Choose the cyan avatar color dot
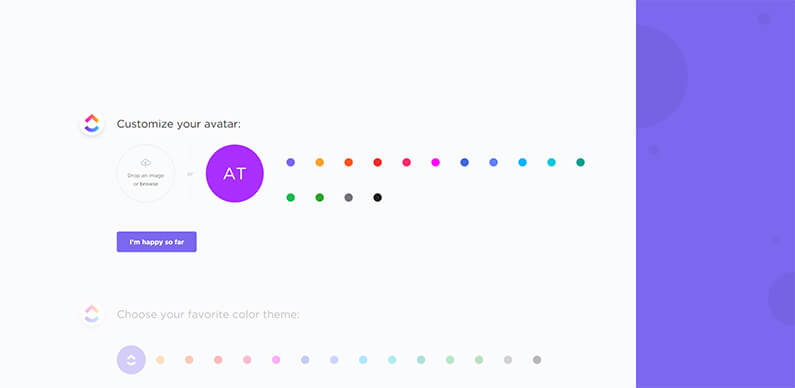 point(552,162)
